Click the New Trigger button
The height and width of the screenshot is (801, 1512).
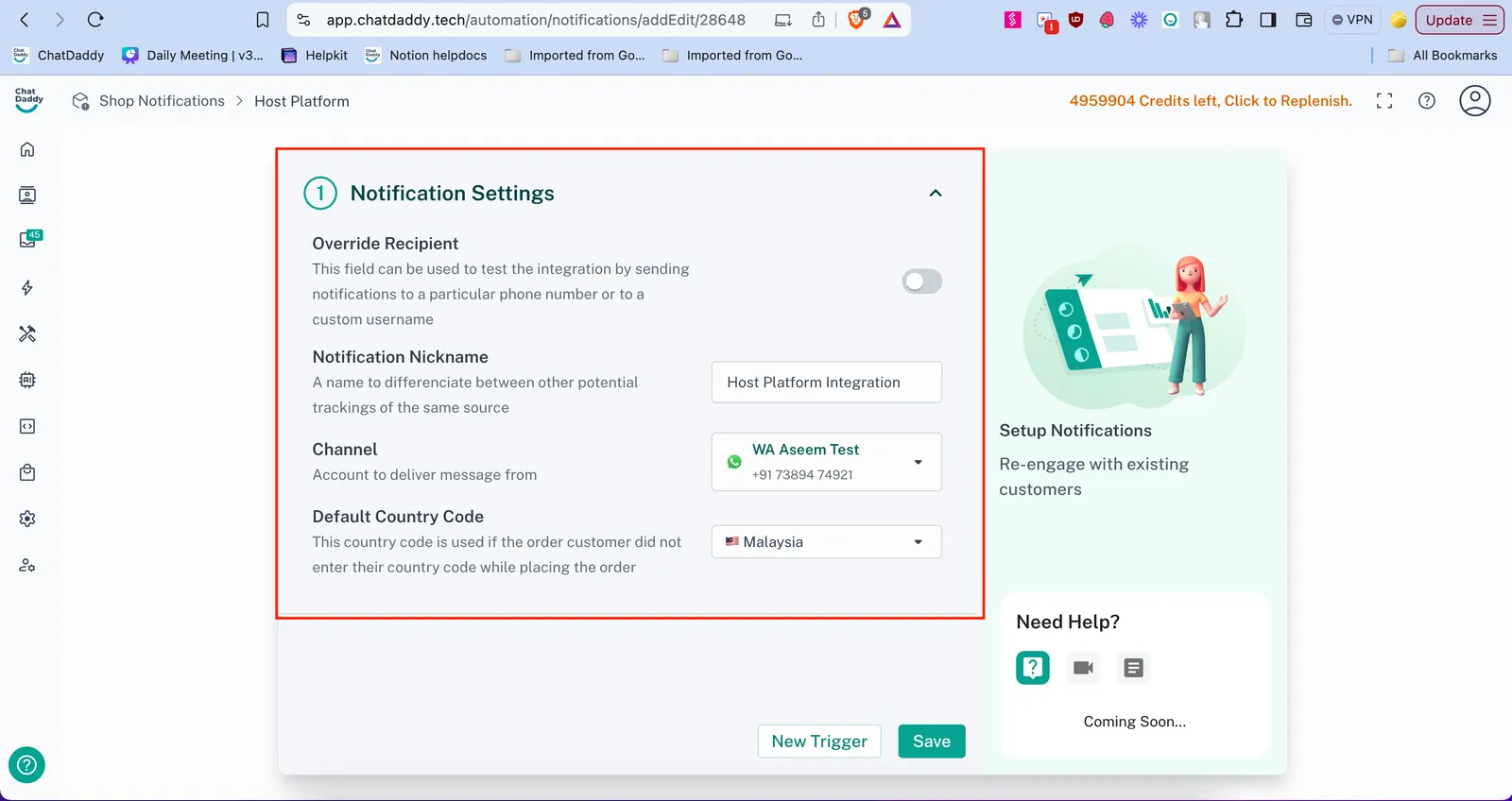818,741
